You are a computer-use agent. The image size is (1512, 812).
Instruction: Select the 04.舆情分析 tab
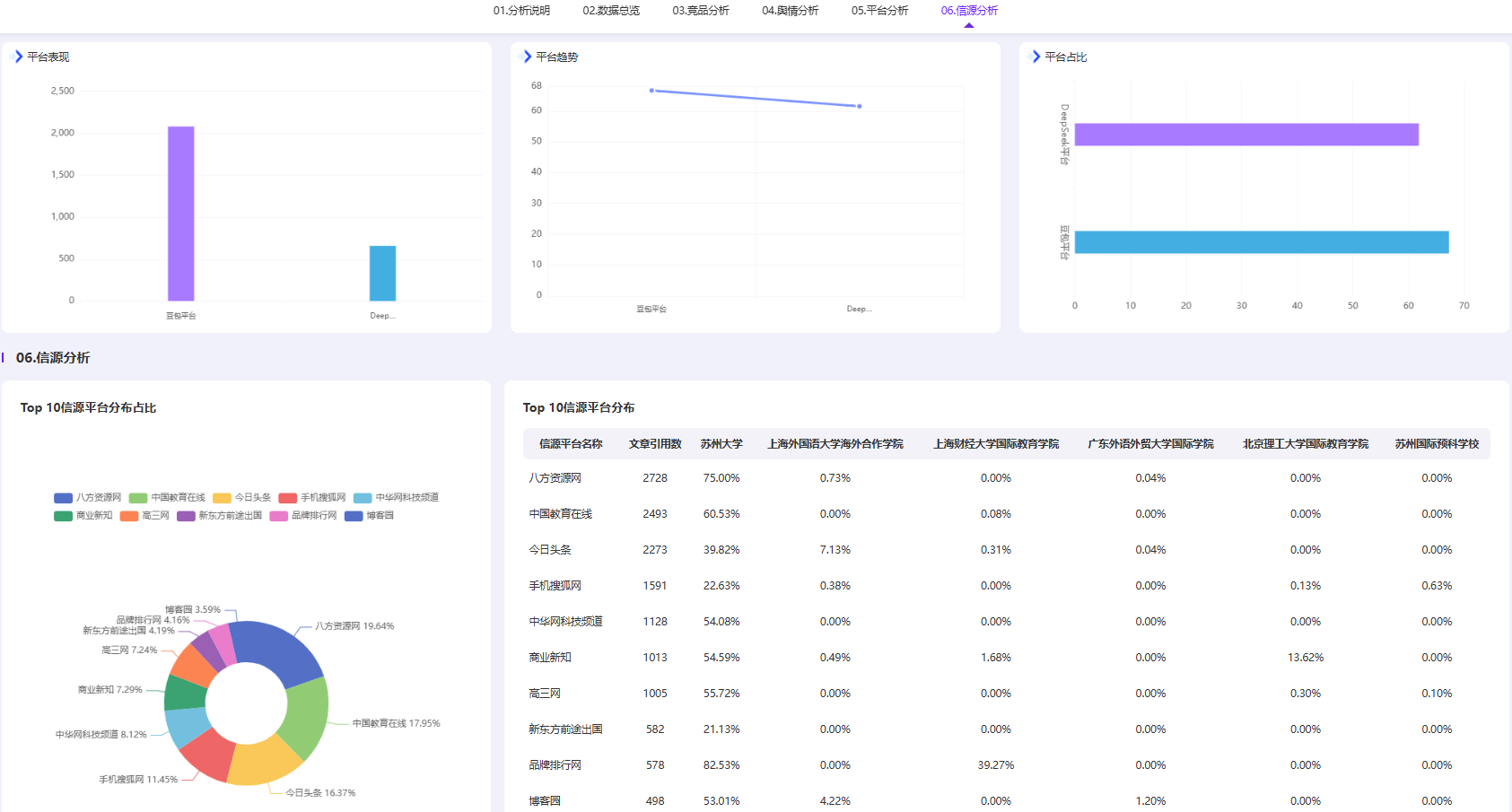pos(791,11)
